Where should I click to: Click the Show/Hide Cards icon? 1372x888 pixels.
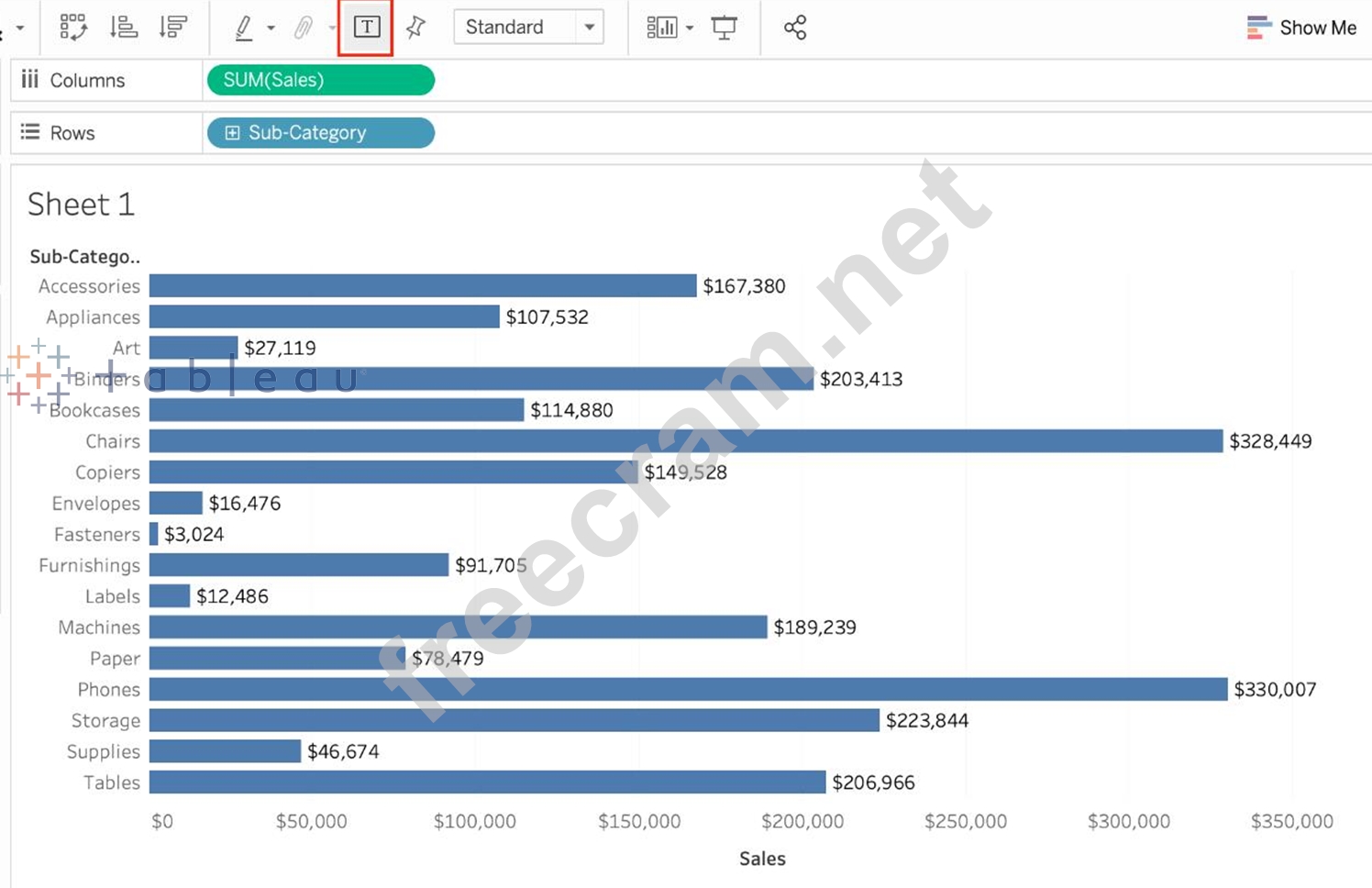[x=660, y=28]
